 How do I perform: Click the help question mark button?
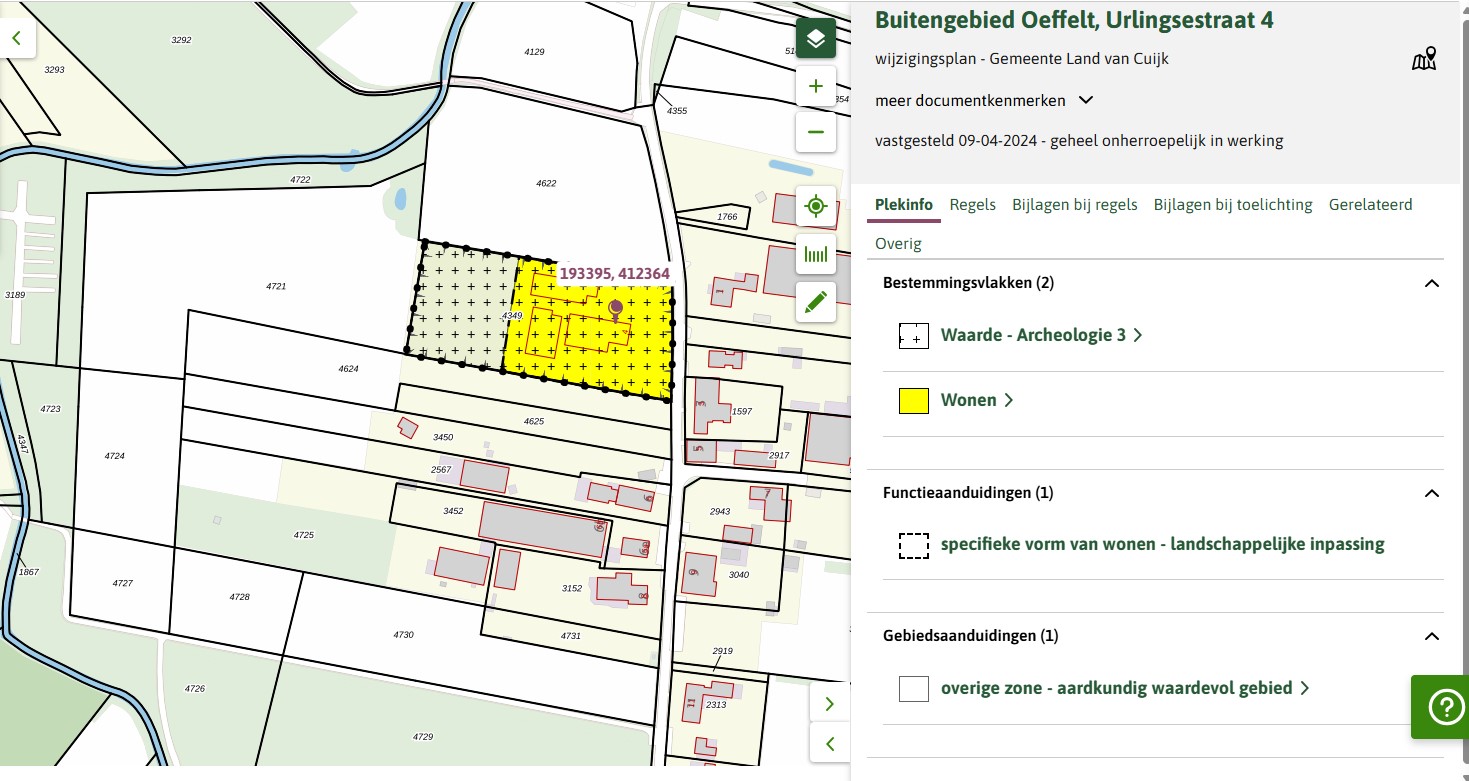(1445, 707)
